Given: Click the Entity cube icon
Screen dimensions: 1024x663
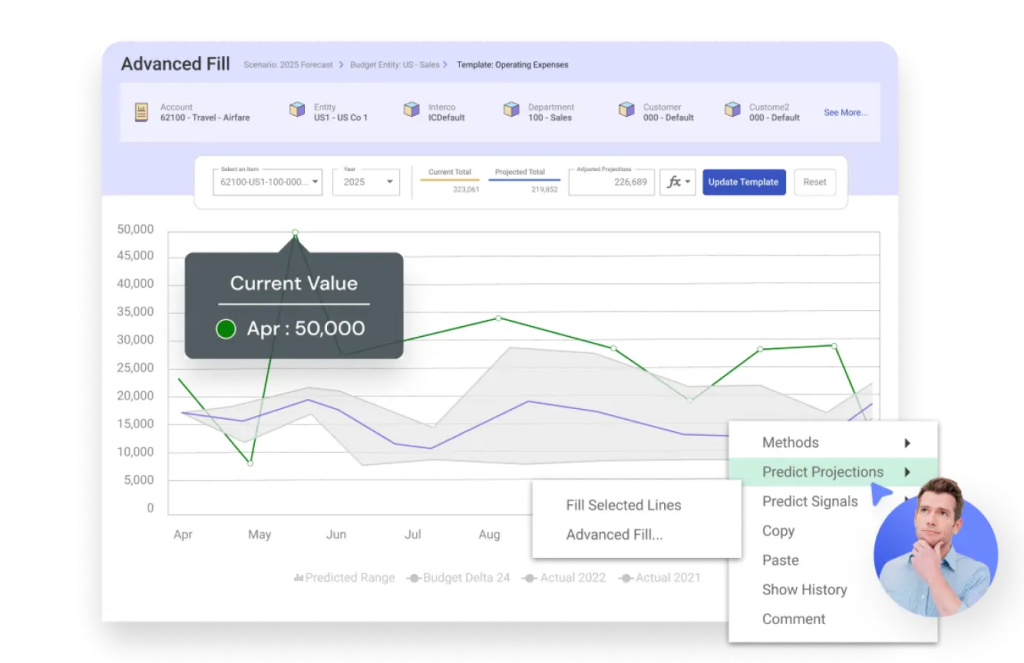Looking at the screenshot, I should 297,111.
